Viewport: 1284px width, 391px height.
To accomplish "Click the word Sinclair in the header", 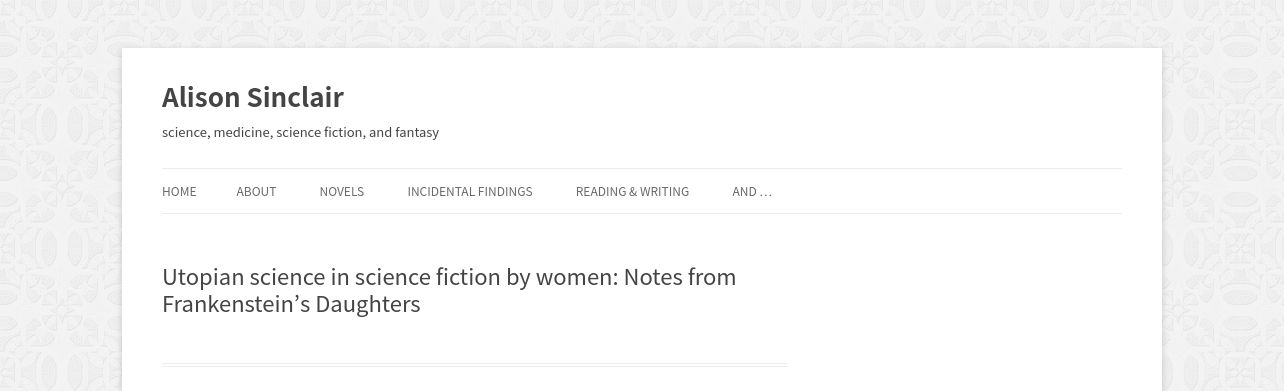I will tap(295, 97).
